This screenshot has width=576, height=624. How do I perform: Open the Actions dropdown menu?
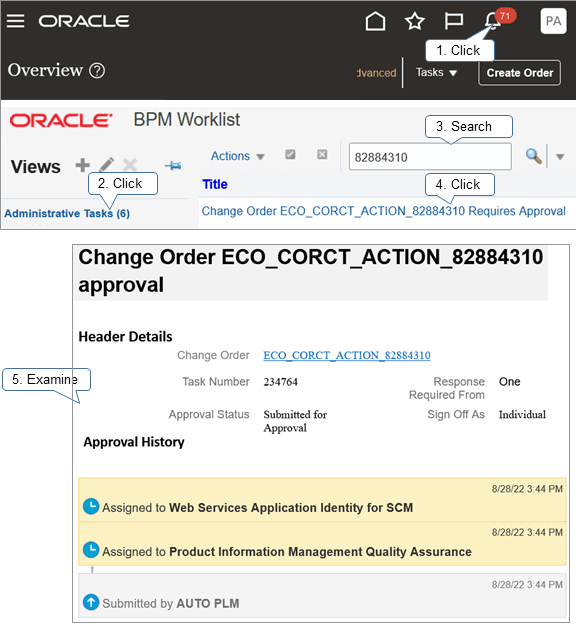pos(238,156)
